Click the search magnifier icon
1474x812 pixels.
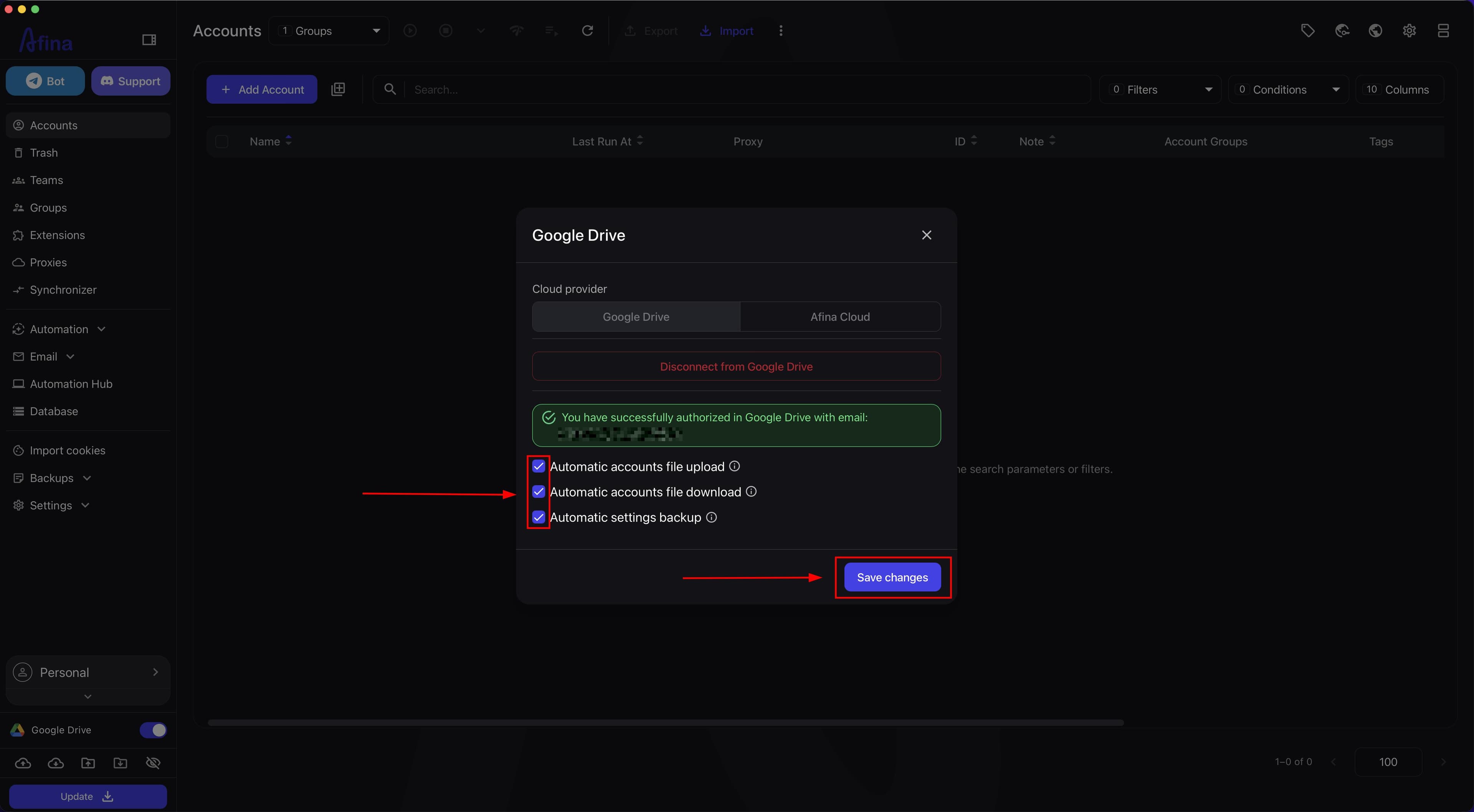[x=390, y=89]
